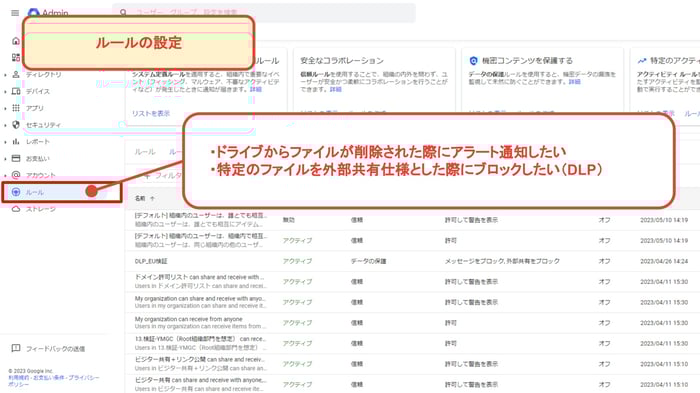Screen dimensions: 700x393
Task: Expand the デバイス sidebar section
Action: [5, 92]
